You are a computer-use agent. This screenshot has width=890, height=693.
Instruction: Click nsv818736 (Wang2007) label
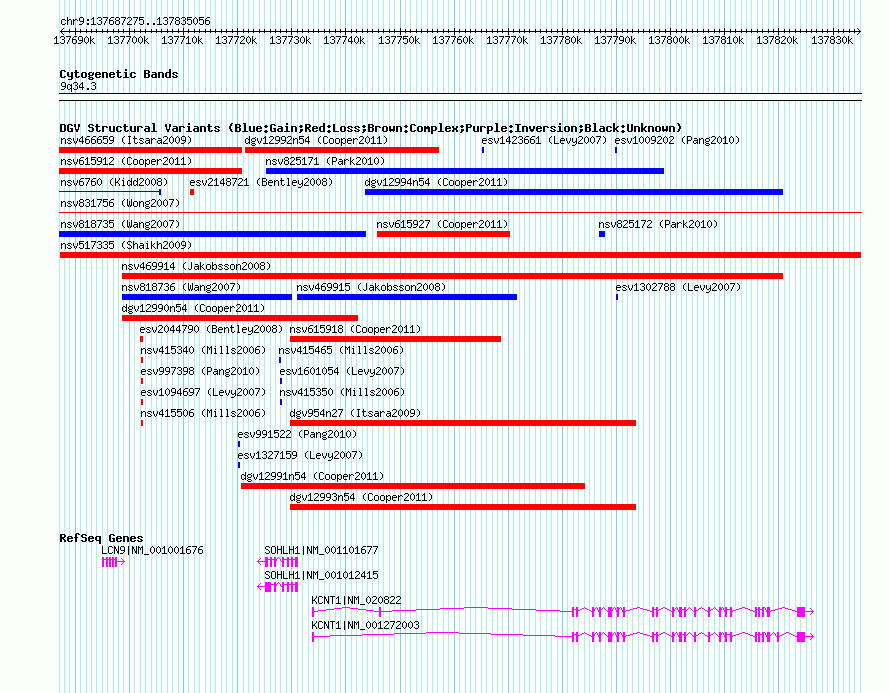pos(181,287)
